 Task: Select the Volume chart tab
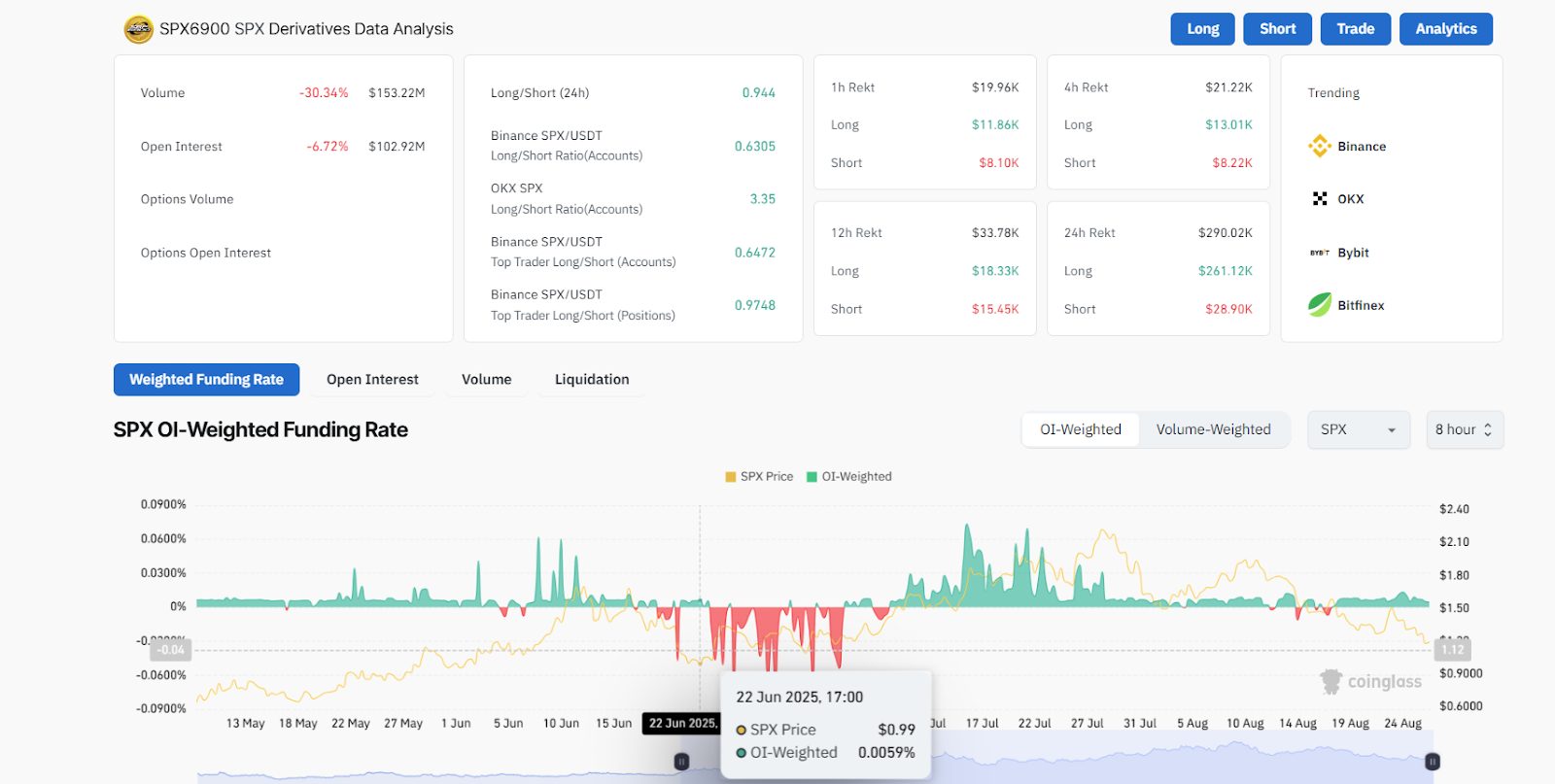tap(486, 380)
